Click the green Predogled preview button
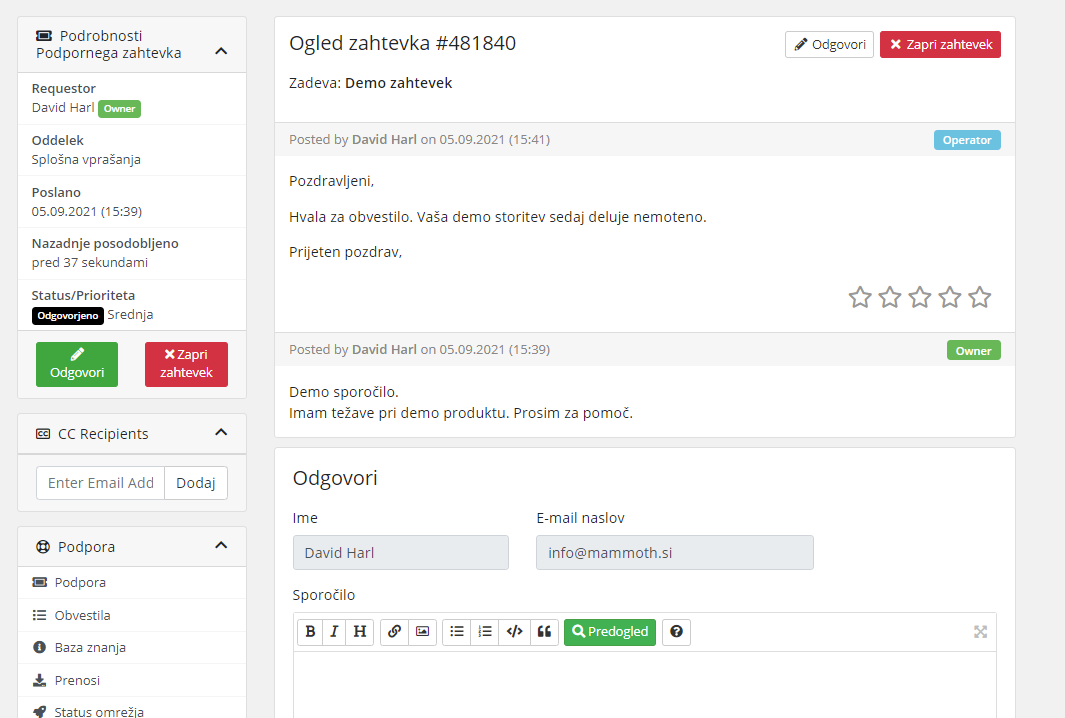The height and width of the screenshot is (718, 1065). [x=610, y=632]
